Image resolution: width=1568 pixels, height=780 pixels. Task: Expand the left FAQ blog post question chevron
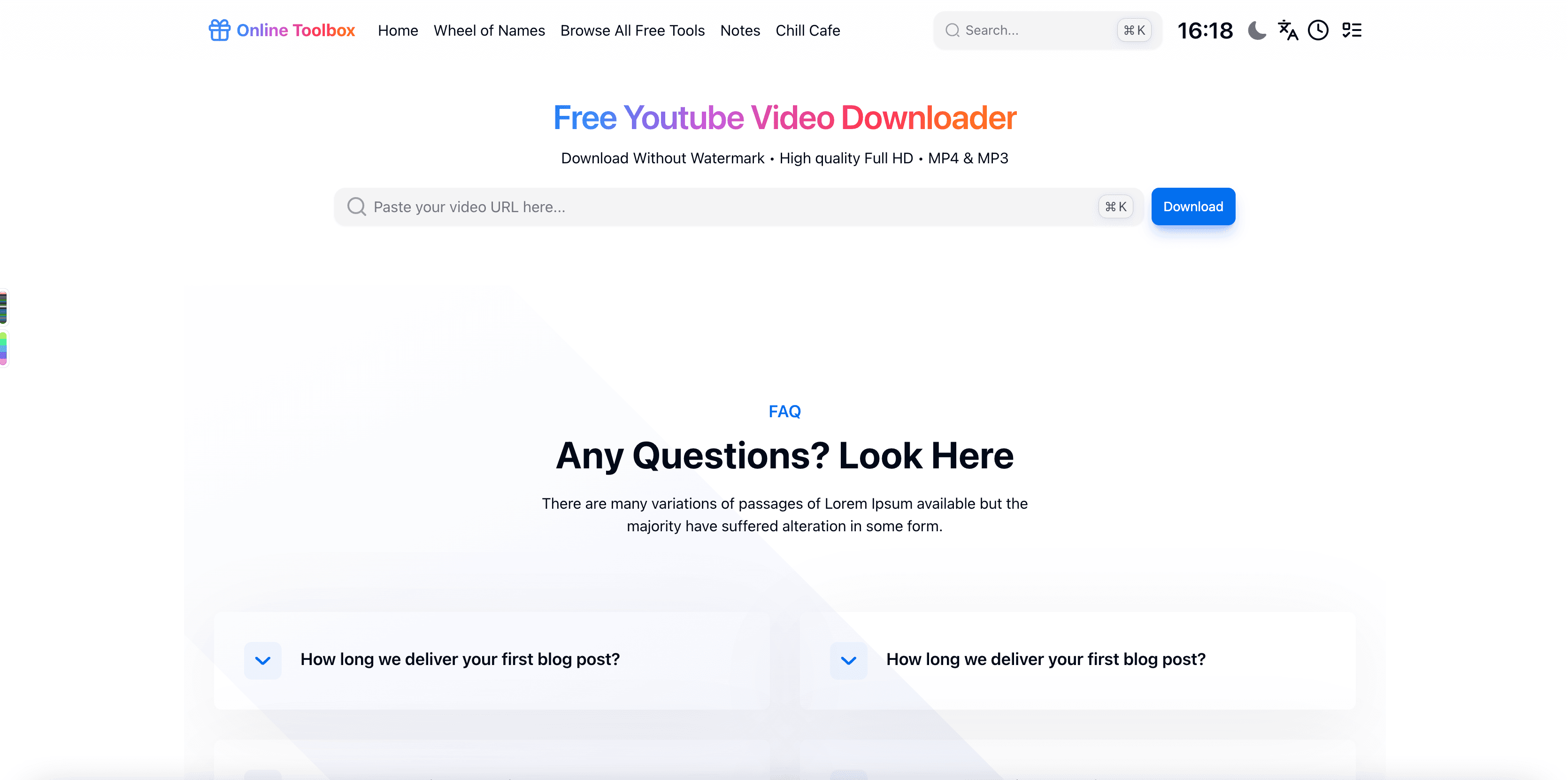(263, 660)
